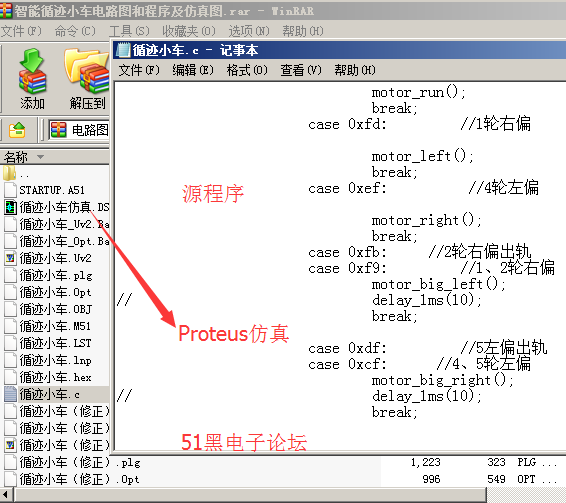The width and height of the screenshot is (566, 503).
Task: Click the Extract To (解压到) toolbar icon
Action: [x=87, y=71]
